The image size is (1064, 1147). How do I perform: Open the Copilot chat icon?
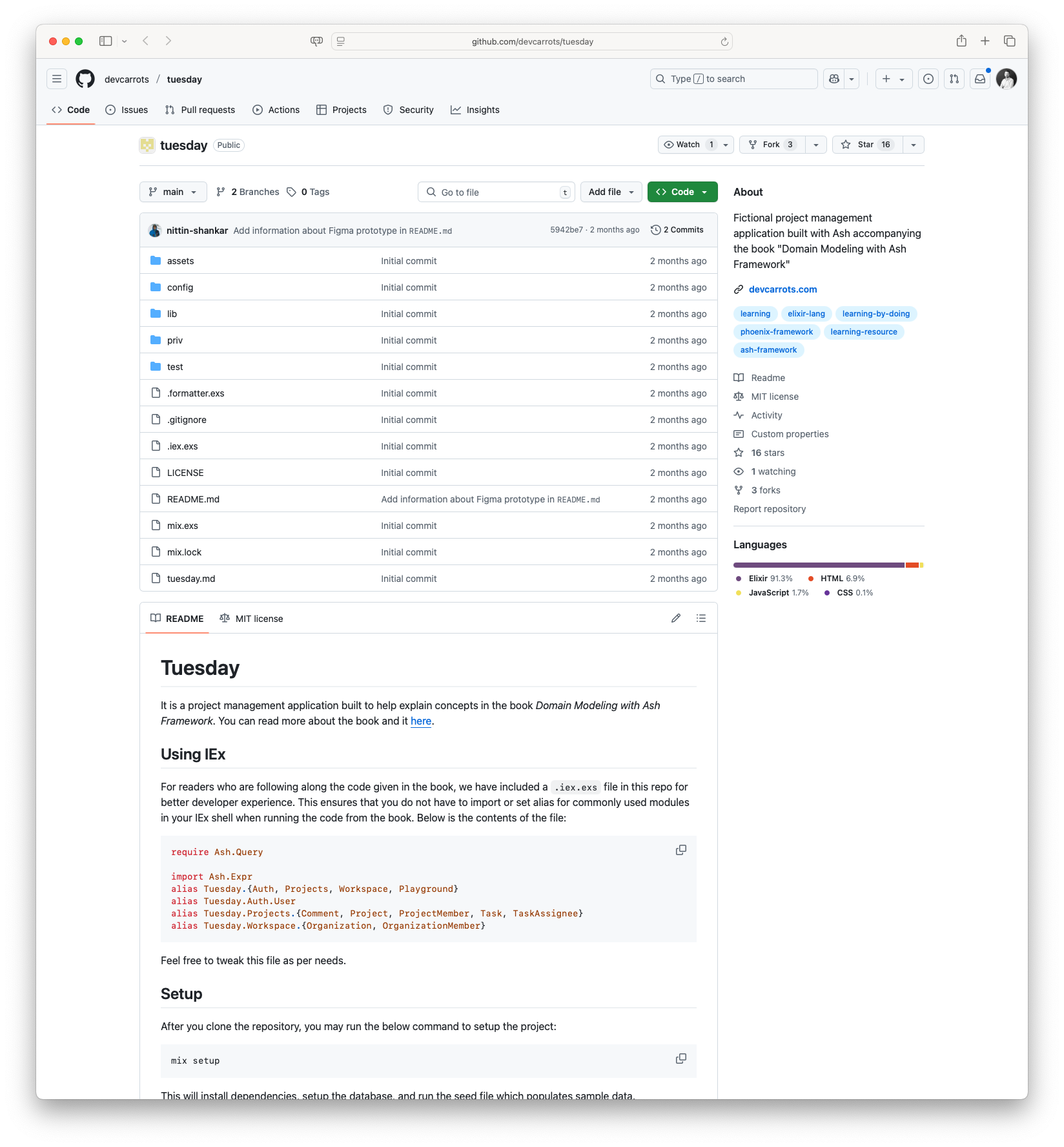click(x=834, y=79)
